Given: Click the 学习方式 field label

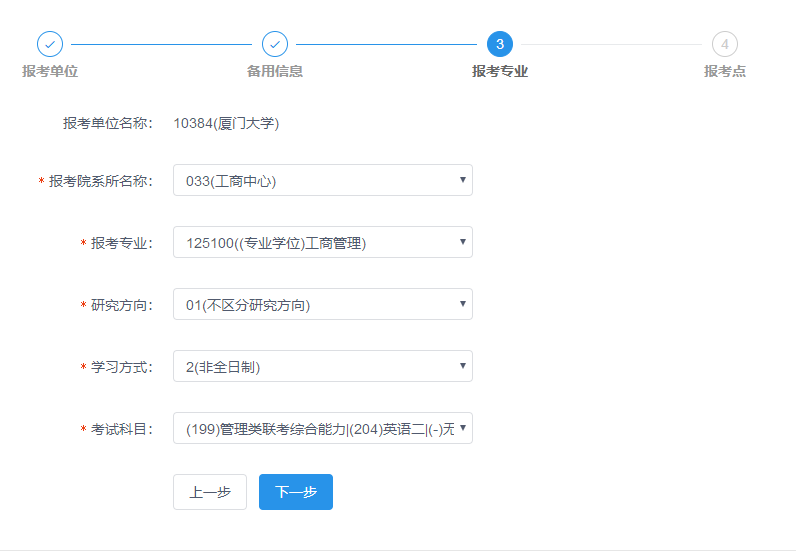Looking at the screenshot, I should click(x=122, y=367).
